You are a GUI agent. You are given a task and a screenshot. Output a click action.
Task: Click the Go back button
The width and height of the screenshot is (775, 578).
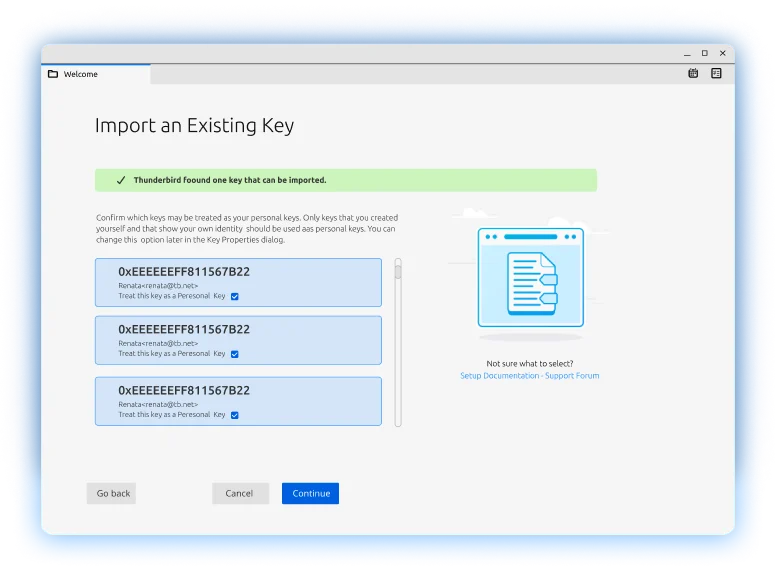coord(111,493)
